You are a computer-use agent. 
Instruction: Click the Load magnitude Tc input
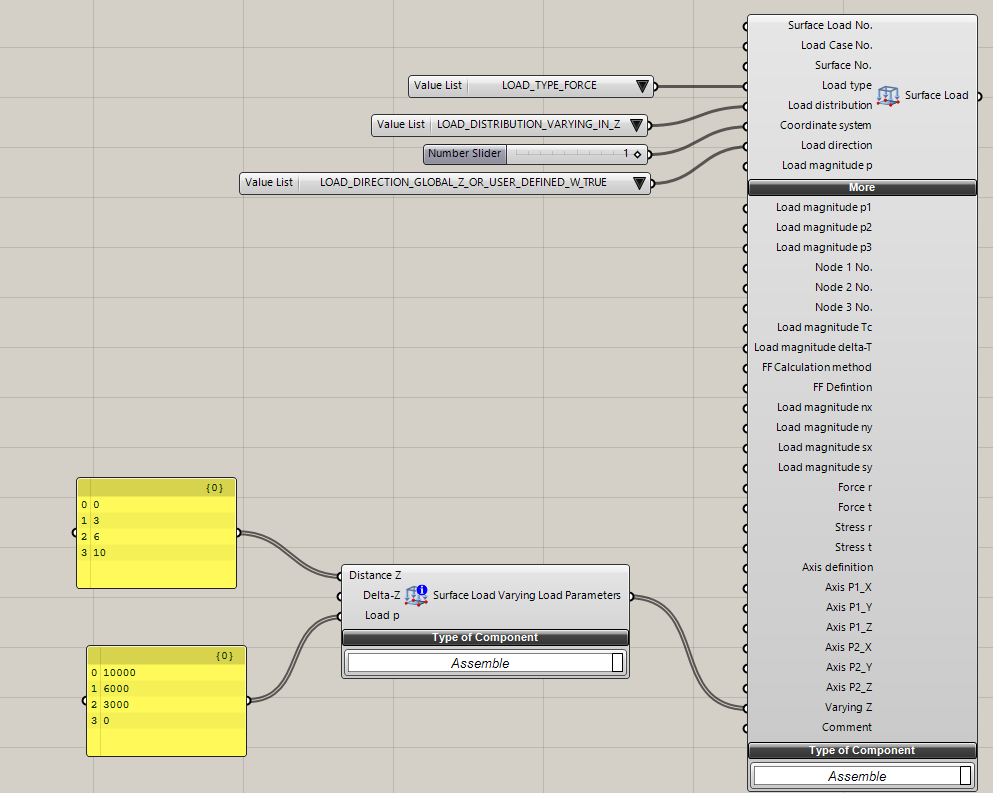pyautogui.click(x=825, y=327)
